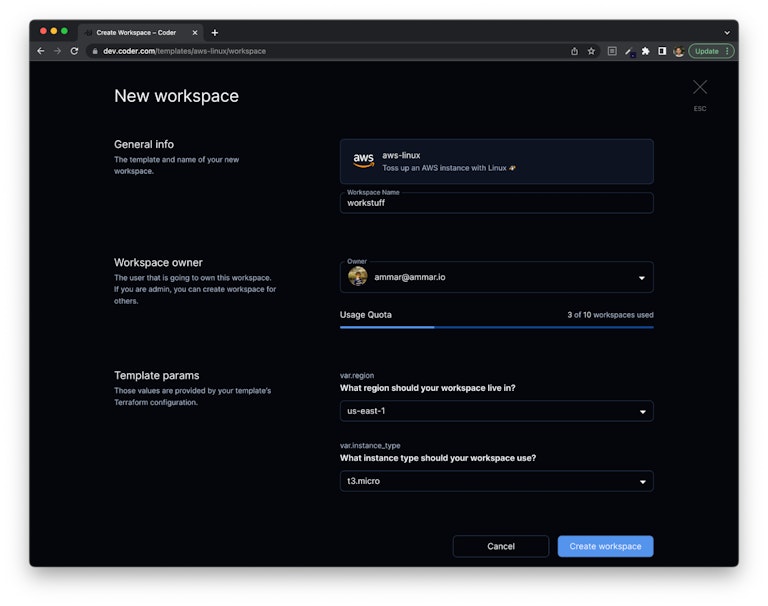Close the Create Workspace – Coder tab
The height and width of the screenshot is (606, 768).
195,33
